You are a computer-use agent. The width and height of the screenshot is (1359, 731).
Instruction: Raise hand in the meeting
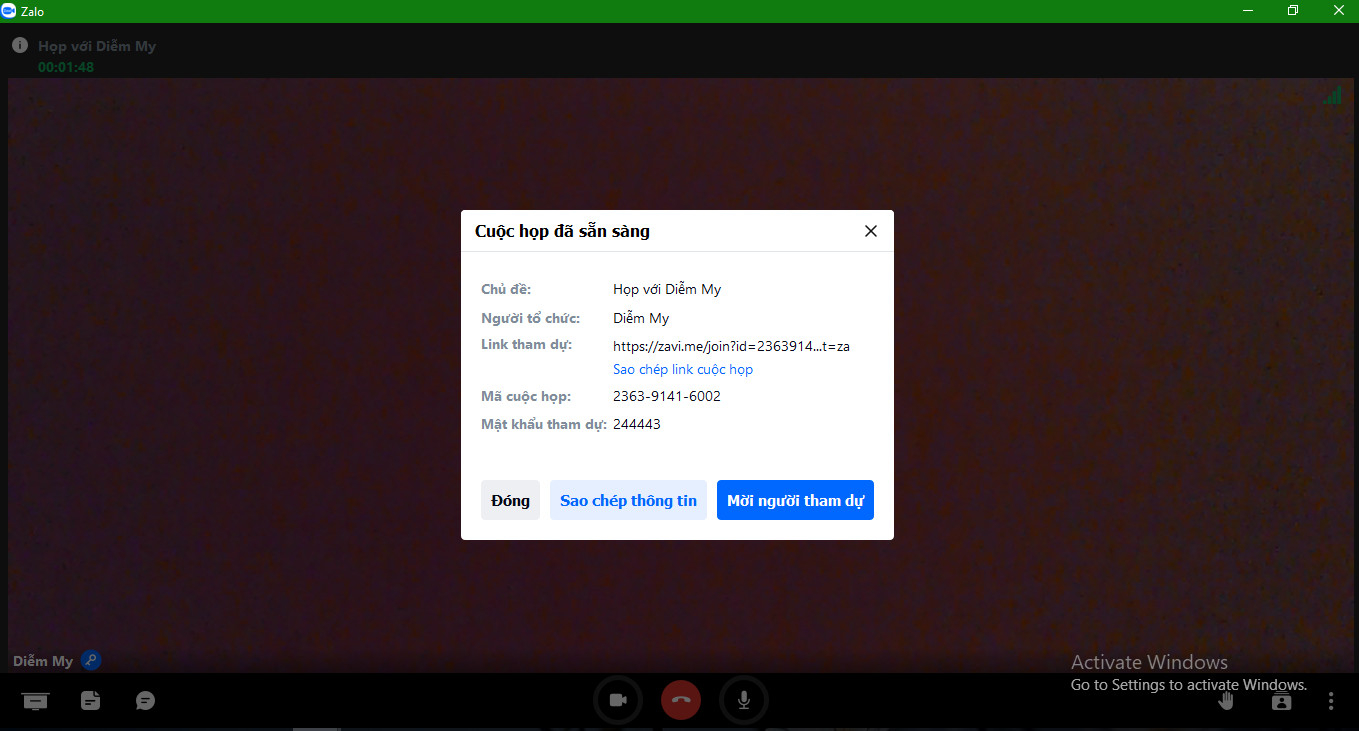click(x=1226, y=701)
